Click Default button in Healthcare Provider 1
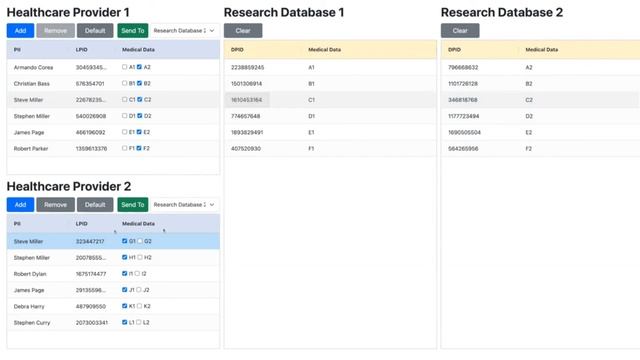640x360 pixels. click(x=95, y=31)
